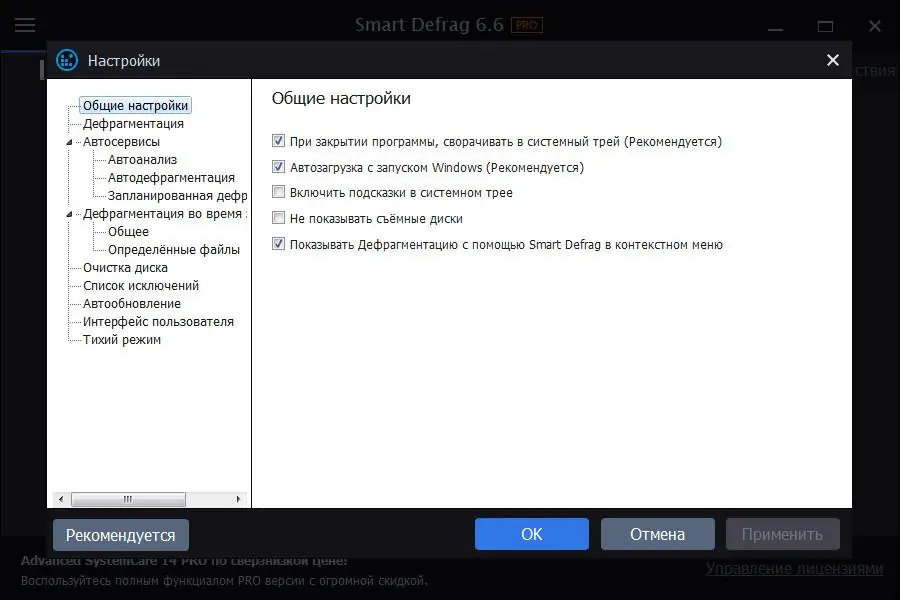Enable hiding removable disks

(278, 217)
